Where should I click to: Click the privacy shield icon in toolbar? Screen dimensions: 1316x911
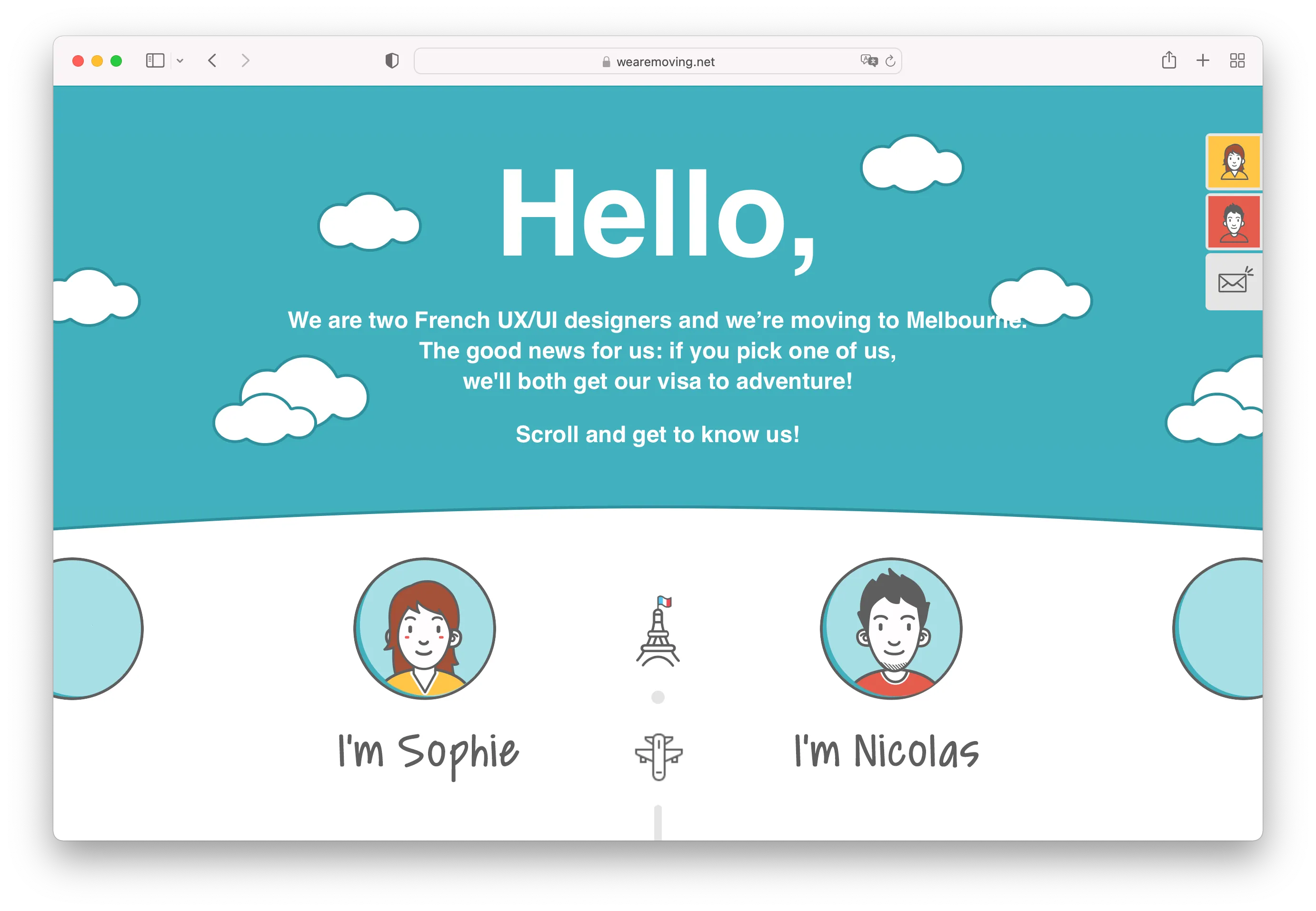point(392,60)
